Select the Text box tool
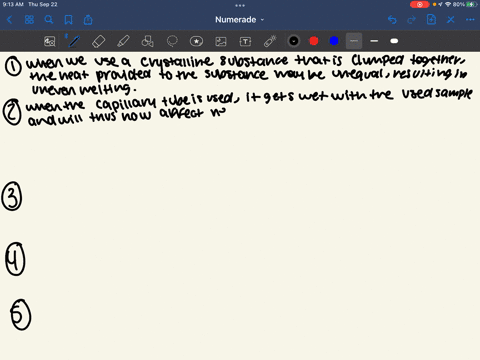Image resolution: width=480 pixels, height=360 pixels. click(245, 41)
